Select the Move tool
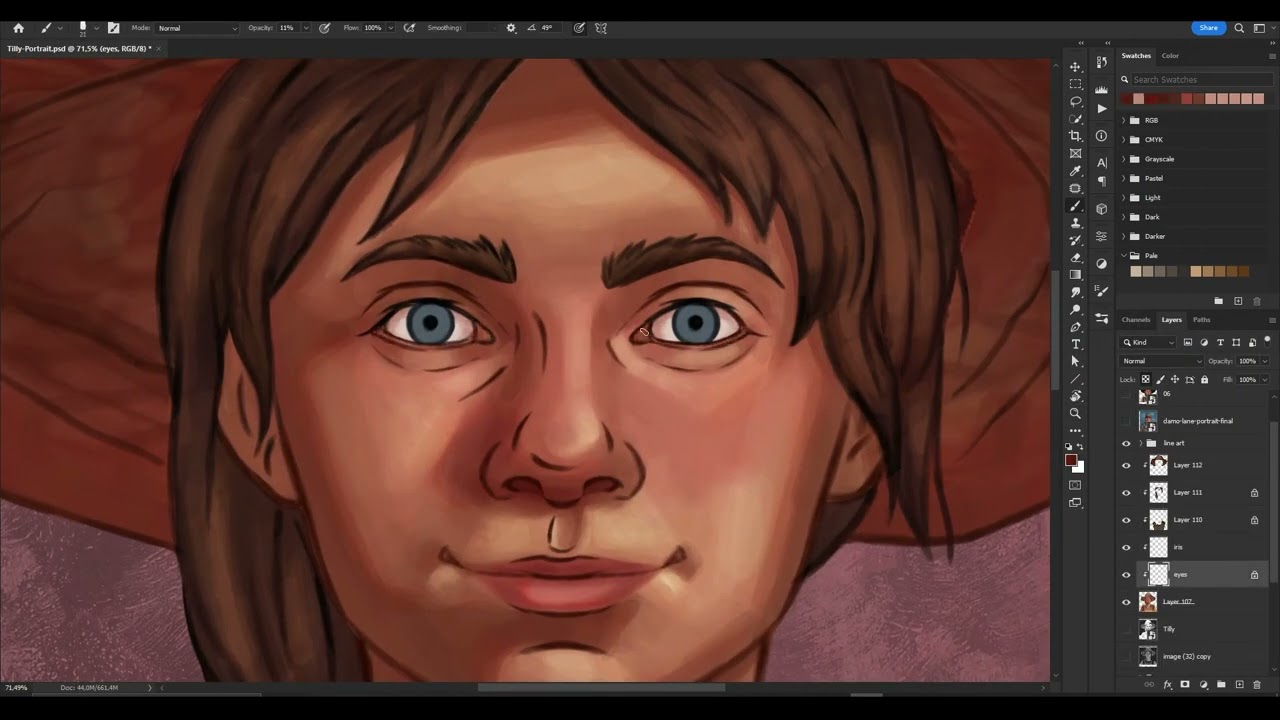 (1076, 67)
